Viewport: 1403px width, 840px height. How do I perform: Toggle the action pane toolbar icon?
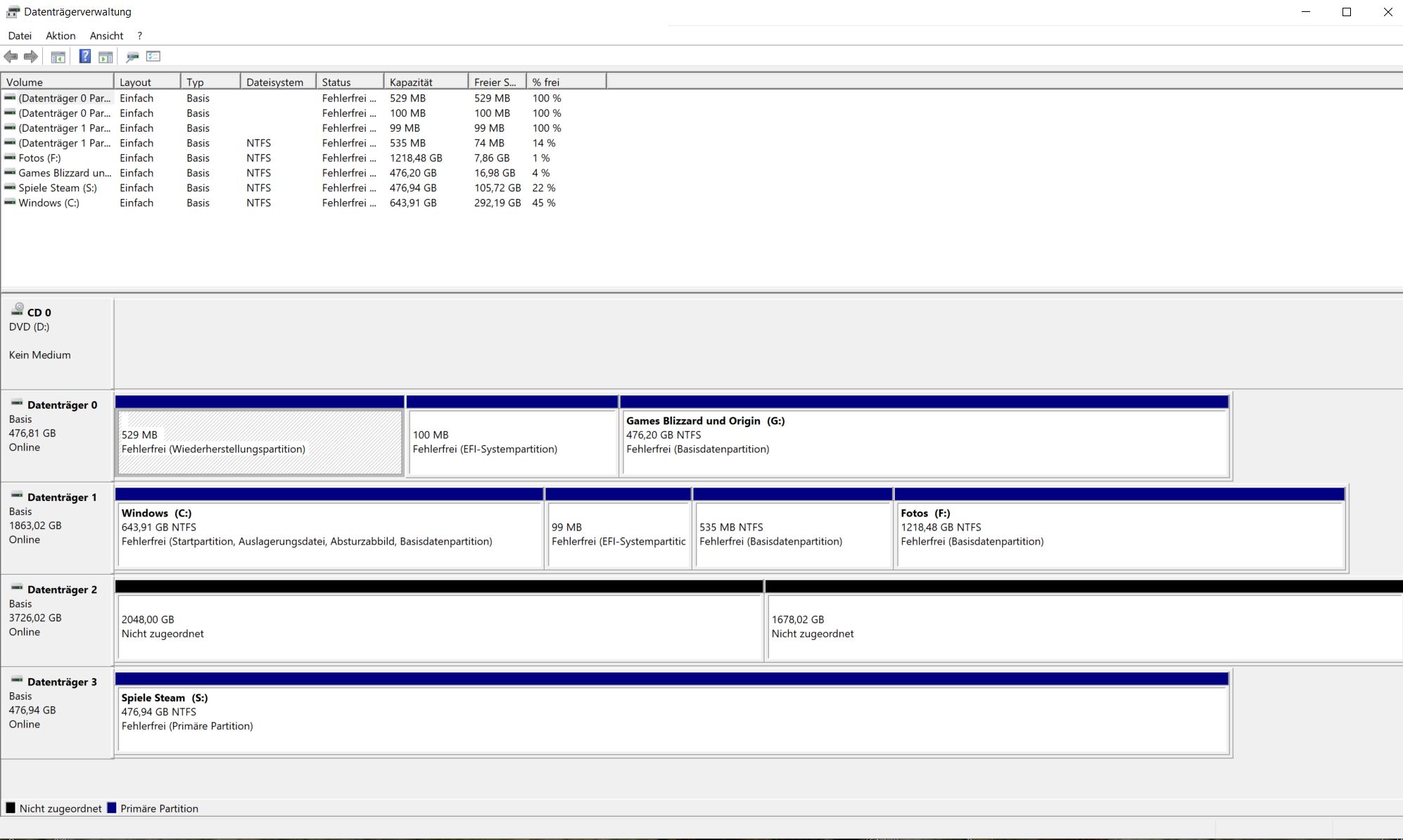point(106,57)
